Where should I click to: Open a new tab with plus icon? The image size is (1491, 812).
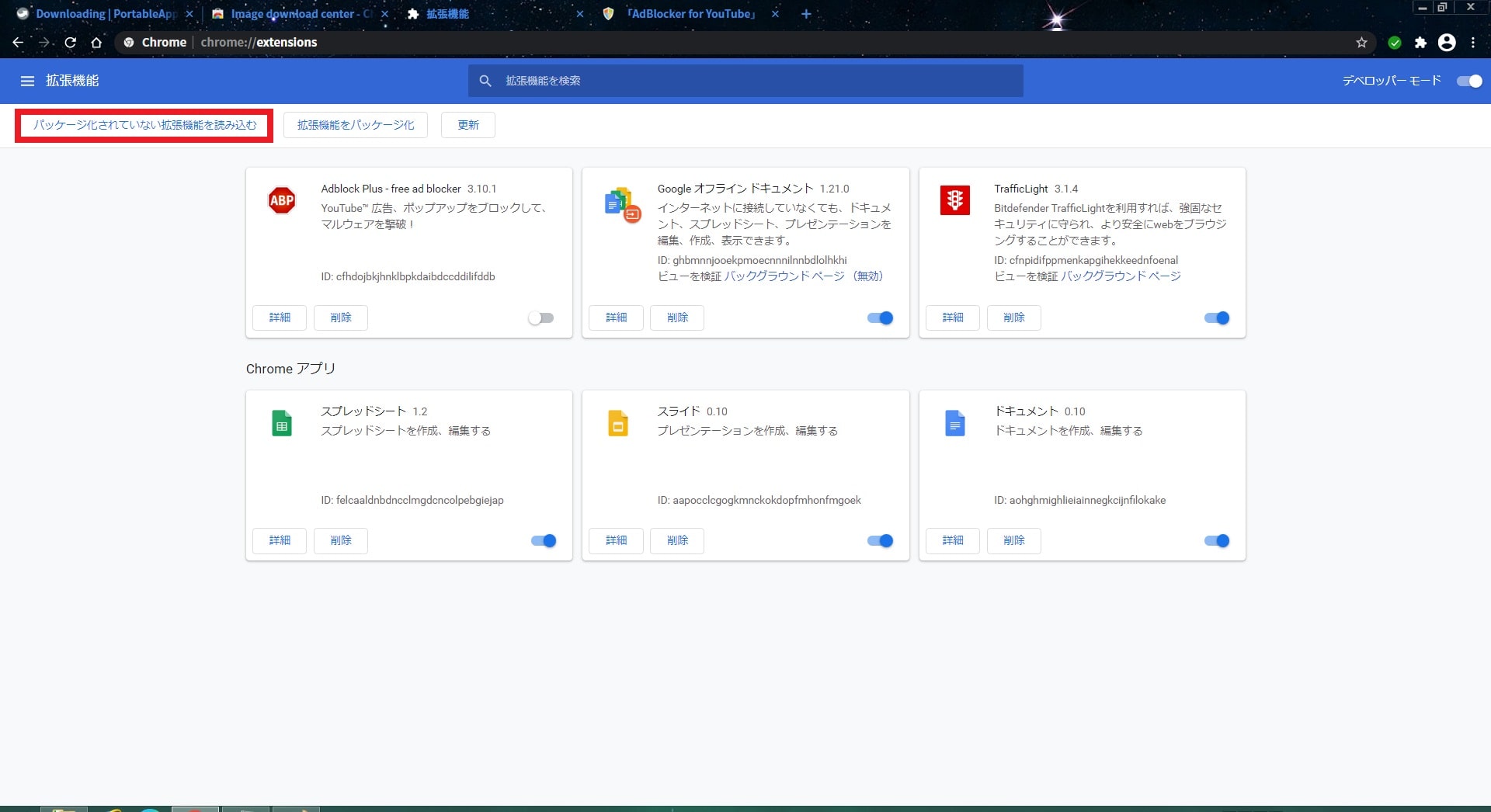click(806, 14)
